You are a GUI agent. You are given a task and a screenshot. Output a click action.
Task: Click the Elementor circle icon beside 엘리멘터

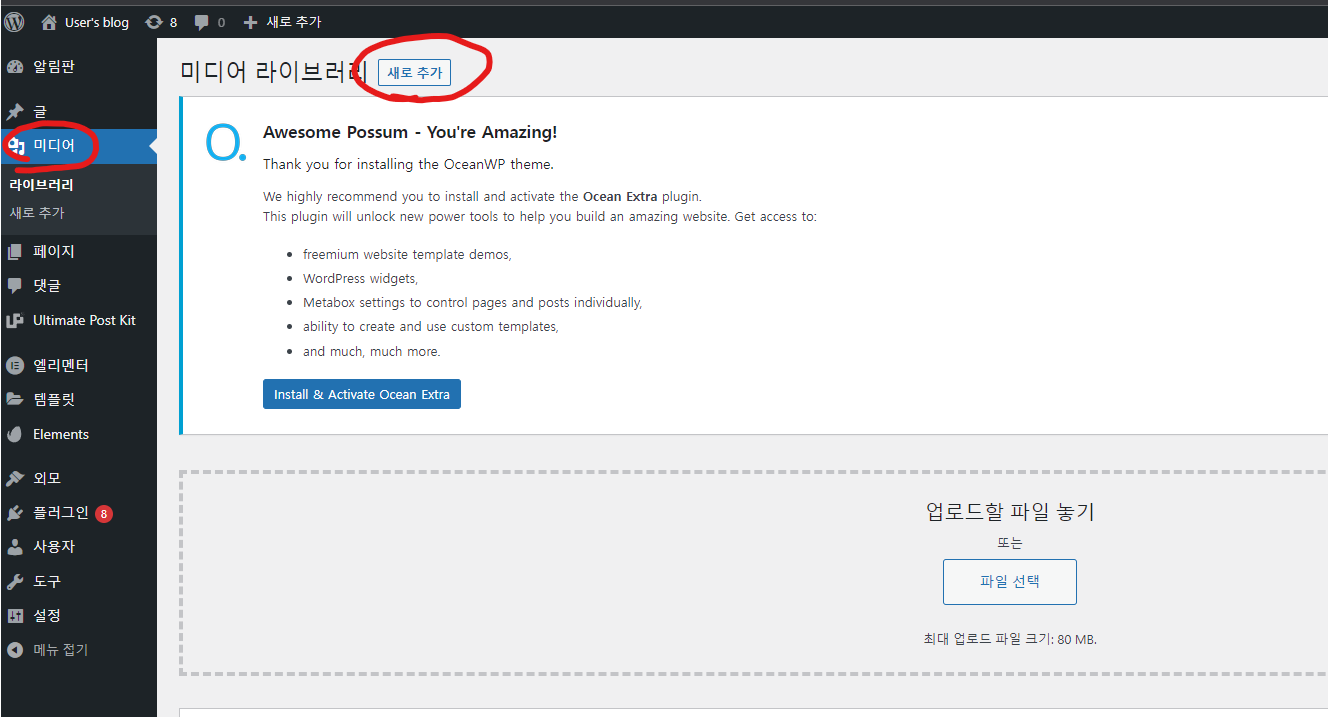tap(15, 366)
